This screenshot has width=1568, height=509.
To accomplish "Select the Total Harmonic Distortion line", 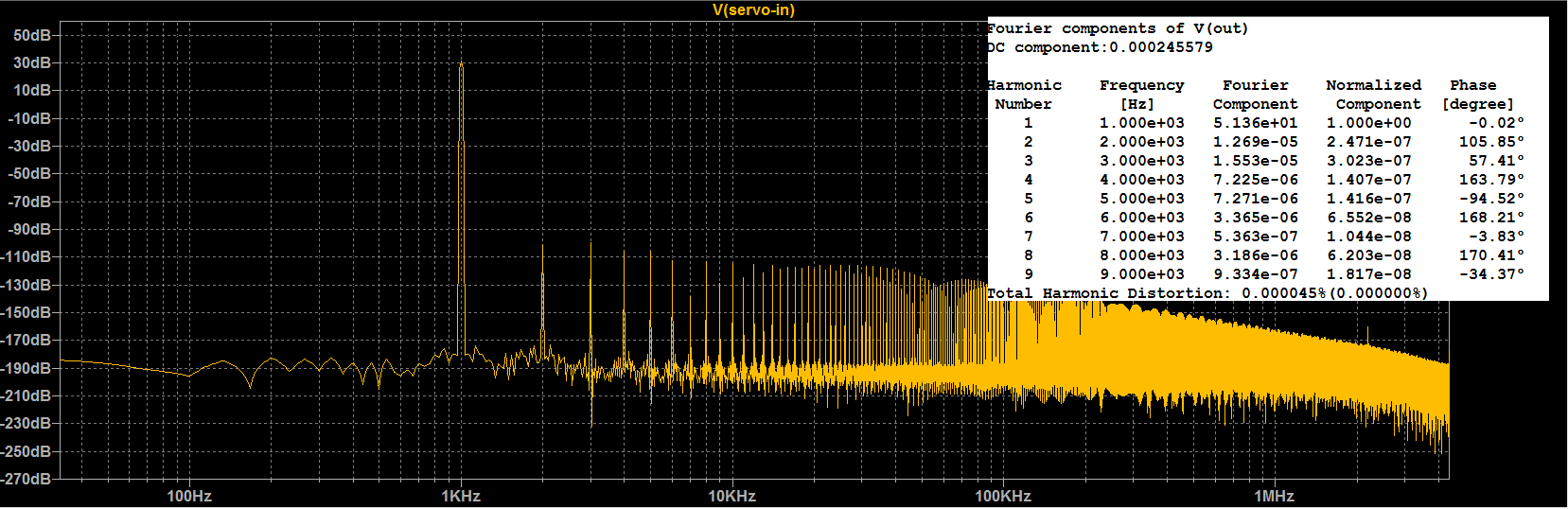I will coord(1207,293).
